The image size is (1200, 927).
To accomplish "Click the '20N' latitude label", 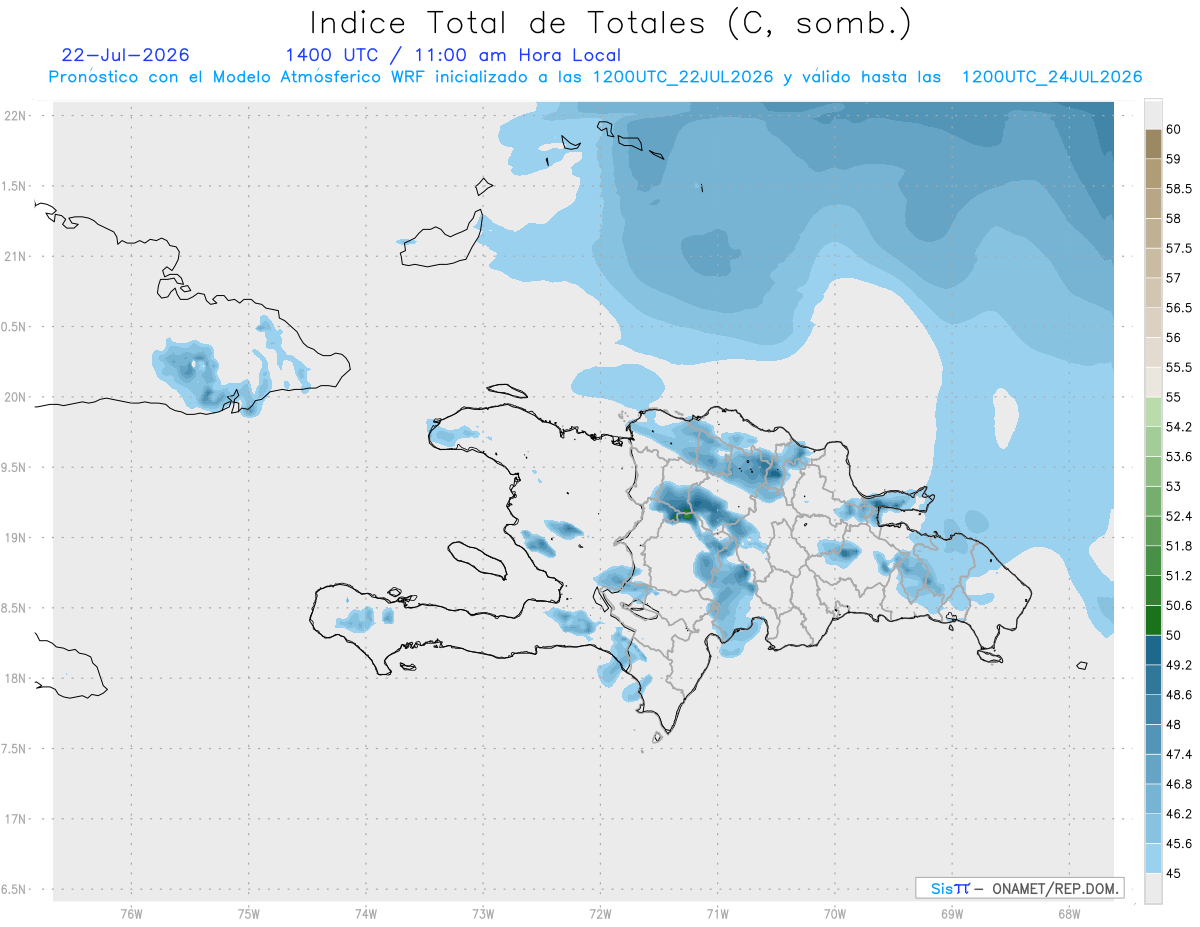I will tap(14, 397).
